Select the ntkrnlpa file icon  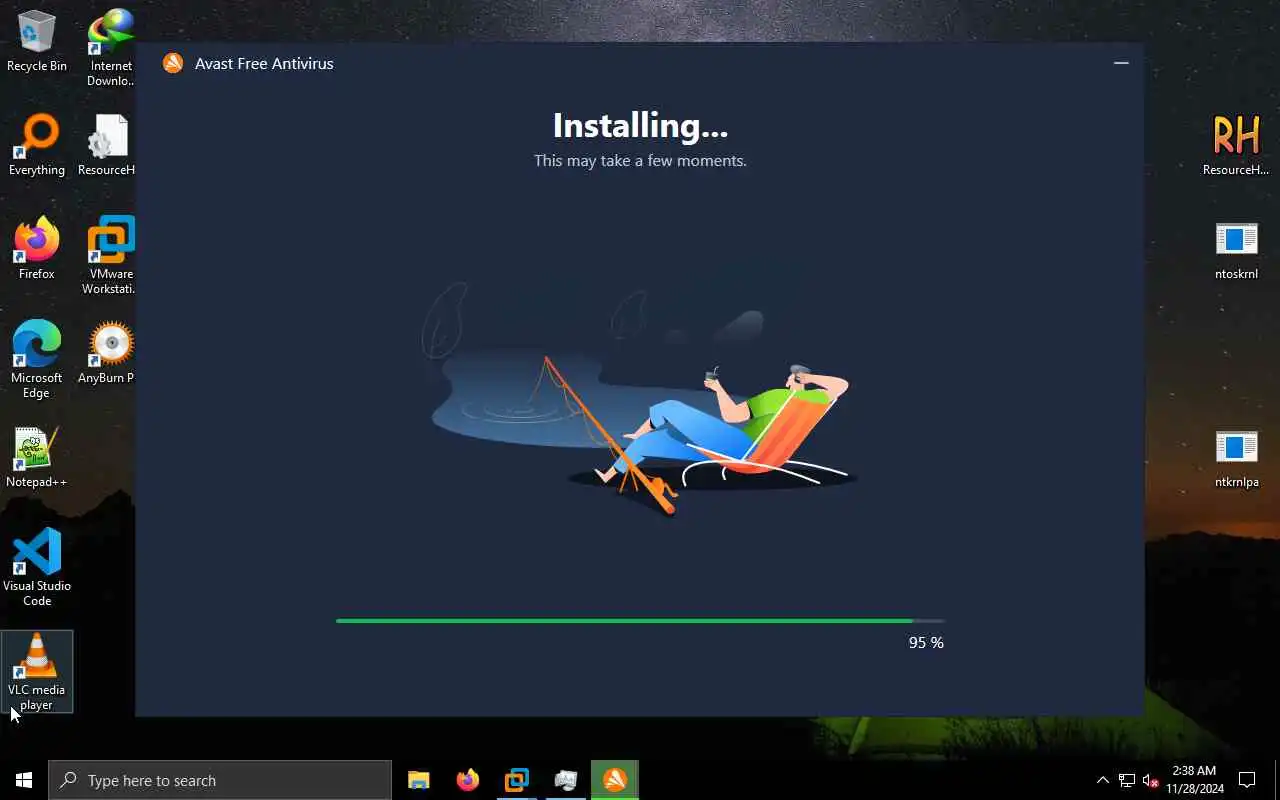tap(1236, 458)
